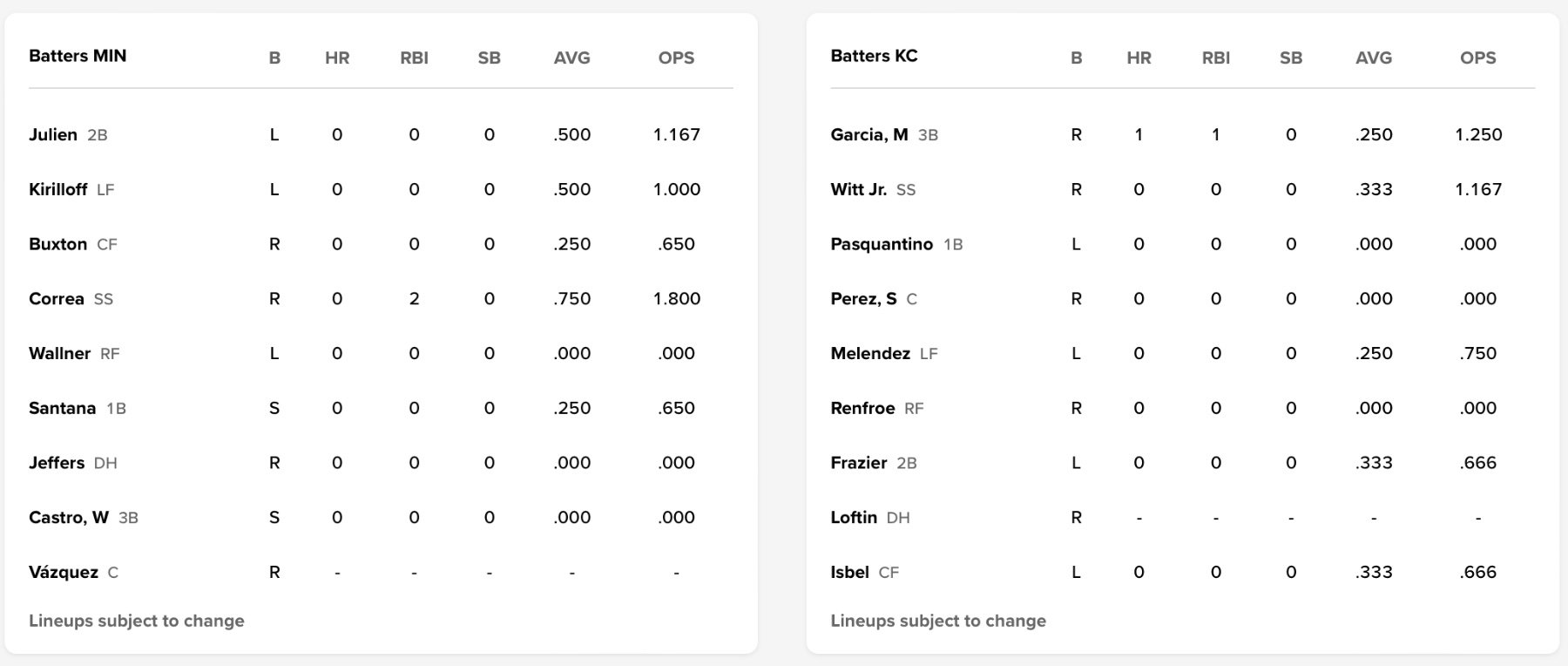The height and width of the screenshot is (666, 1568).
Task: Click Renfroe player name
Action: pos(862,409)
